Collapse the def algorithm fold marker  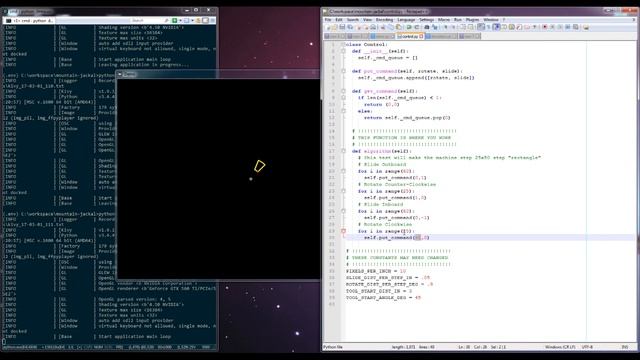pos(343,151)
